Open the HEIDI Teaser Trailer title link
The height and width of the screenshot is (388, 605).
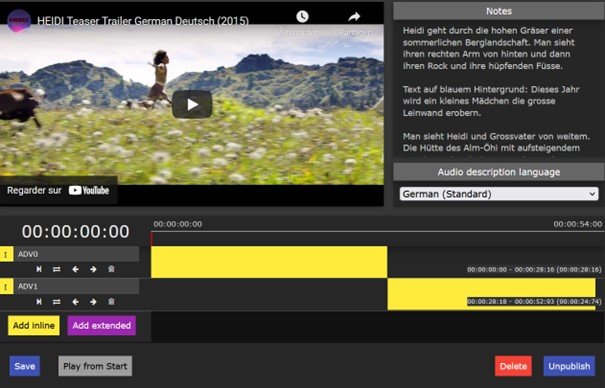click(x=143, y=21)
